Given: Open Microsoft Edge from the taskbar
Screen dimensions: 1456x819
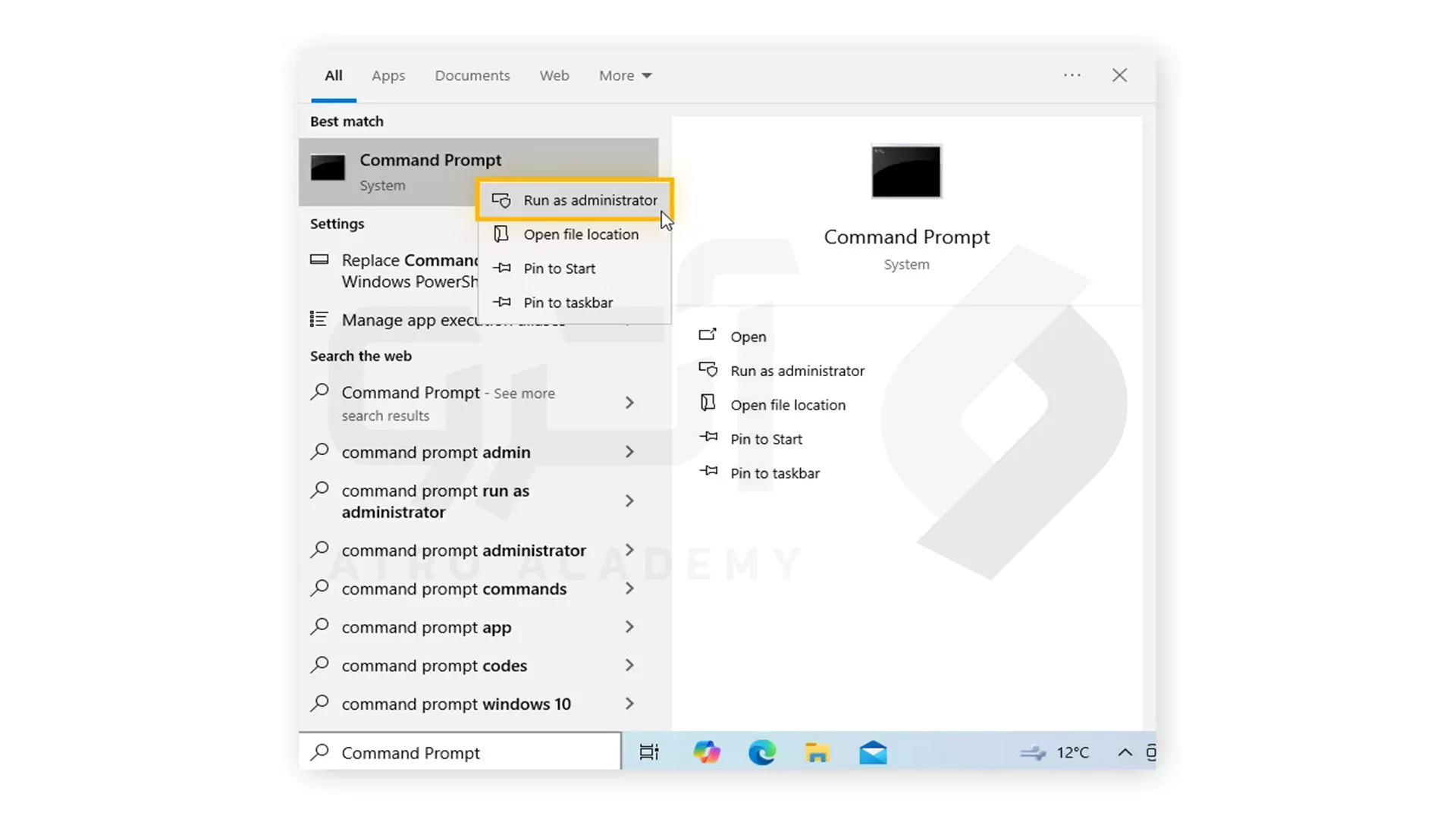Looking at the screenshot, I should [x=761, y=752].
